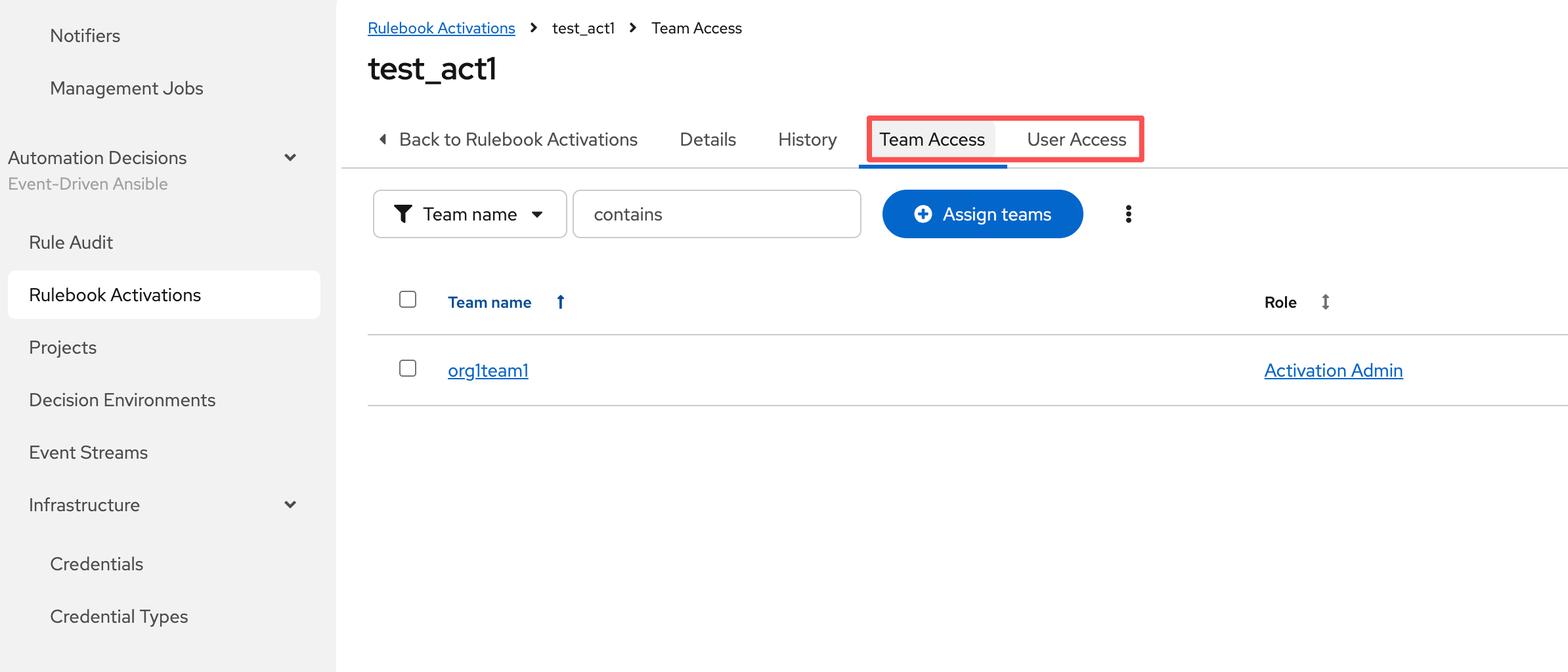Open the org1team1 team link

(488, 371)
